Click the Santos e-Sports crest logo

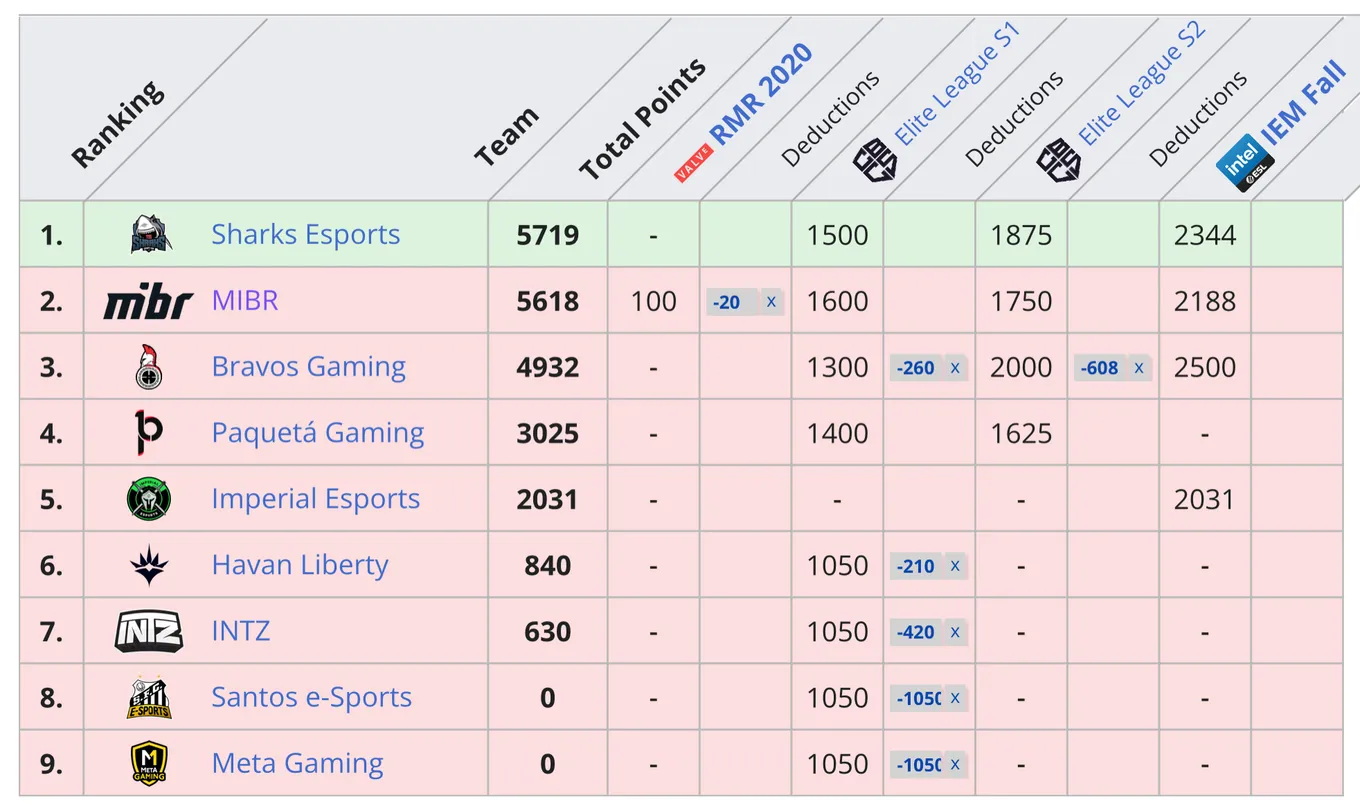pyautogui.click(x=149, y=697)
